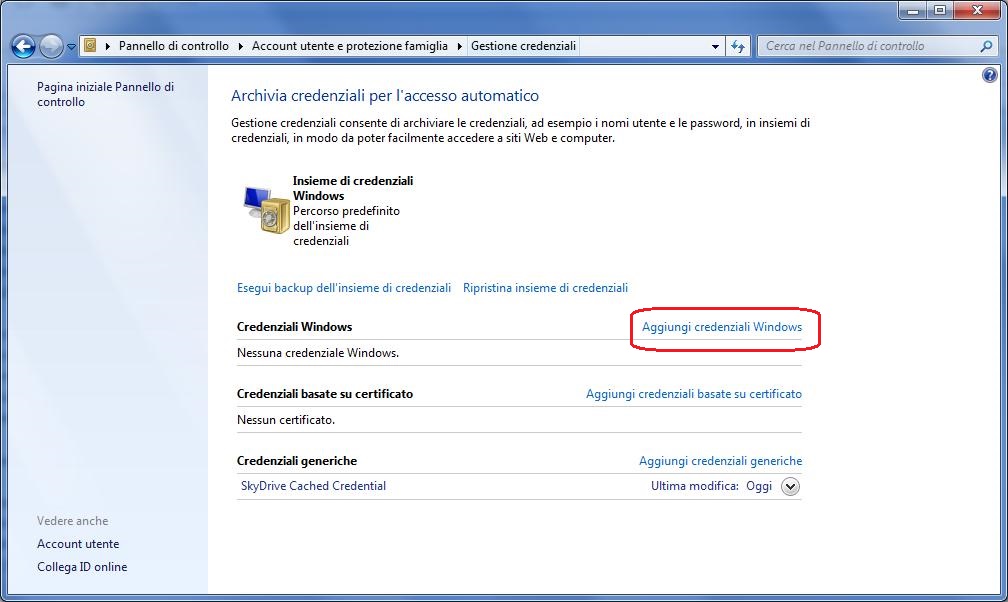
Task: Click Nessuna credenziale Windows text
Action: [318, 353]
